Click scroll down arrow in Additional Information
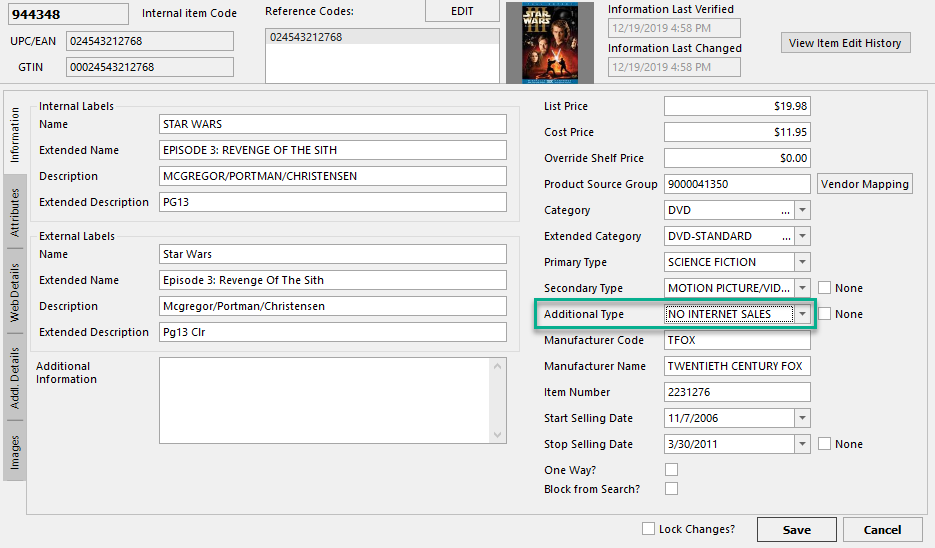The height and width of the screenshot is (548, 935). point(498,435)
